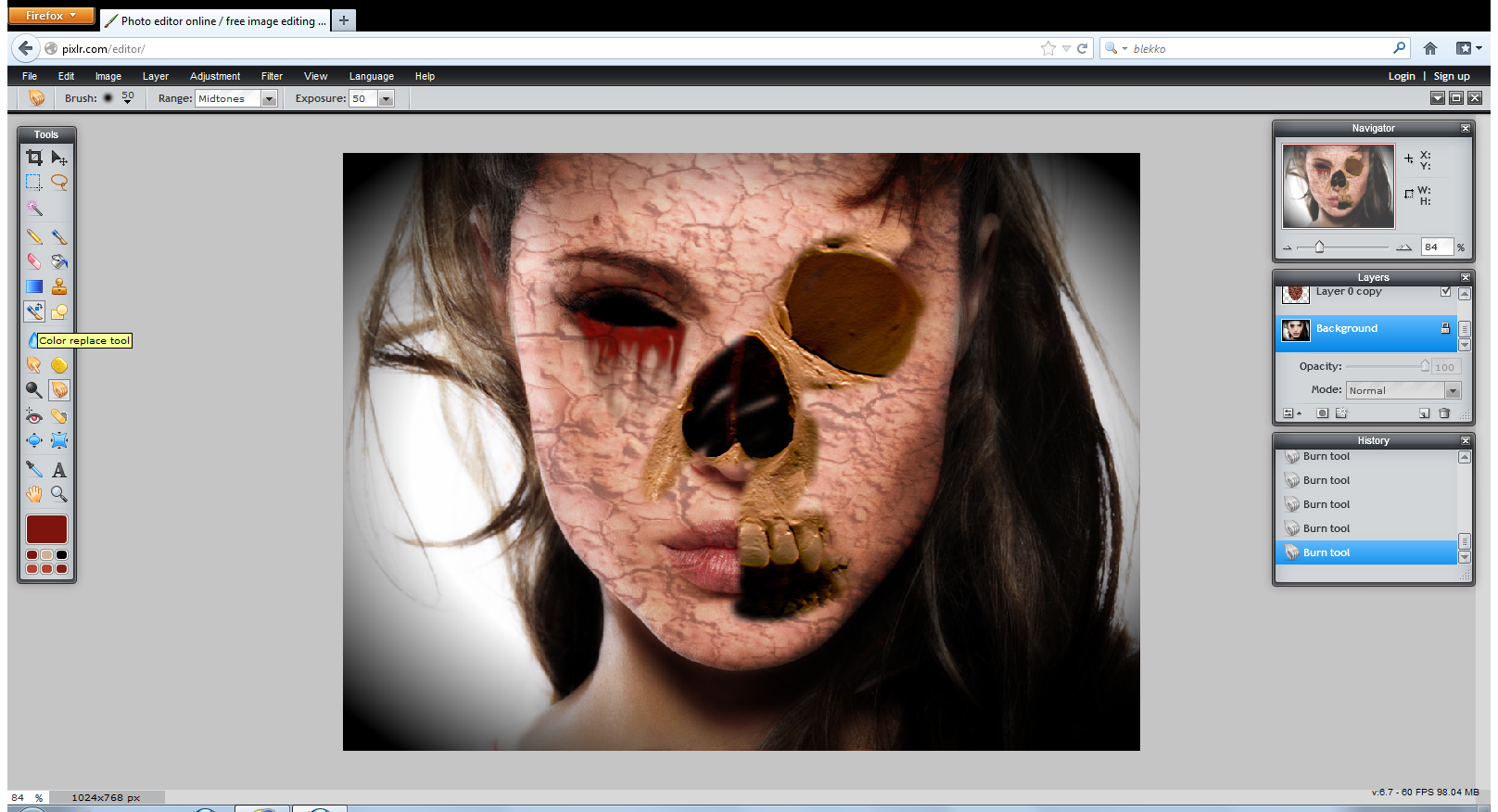Create a new layer in Layers panel
The height and width of the screenshot is (812, 1498).
coord(1425,413)
